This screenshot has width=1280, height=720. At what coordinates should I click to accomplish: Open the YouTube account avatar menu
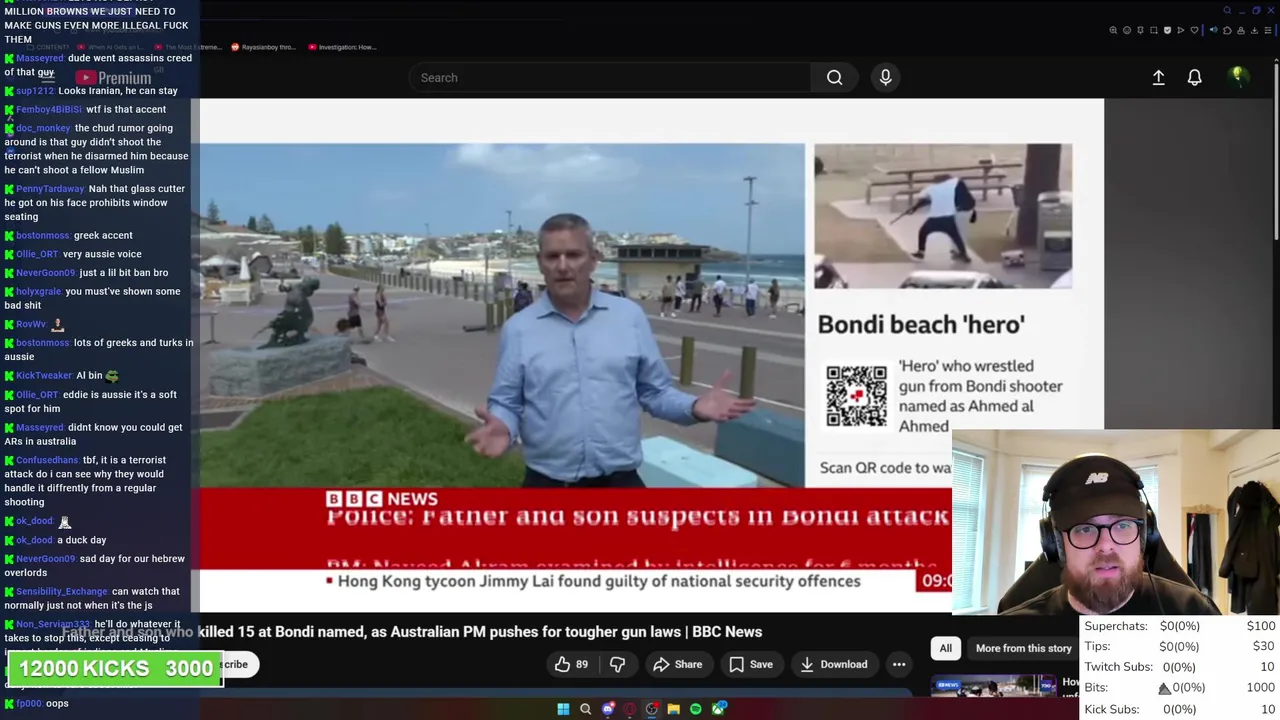pyautogui.click(x=1238, y=76)
